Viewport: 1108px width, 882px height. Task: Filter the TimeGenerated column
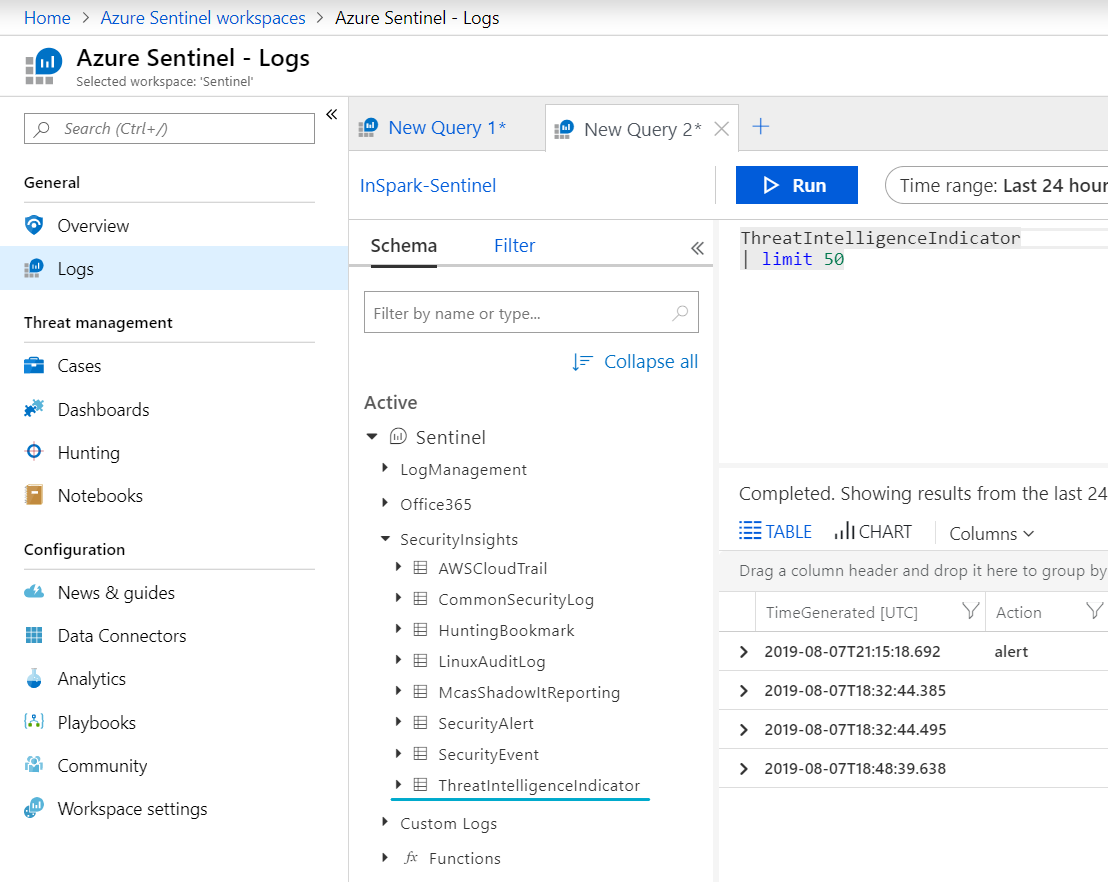[971, 611]
